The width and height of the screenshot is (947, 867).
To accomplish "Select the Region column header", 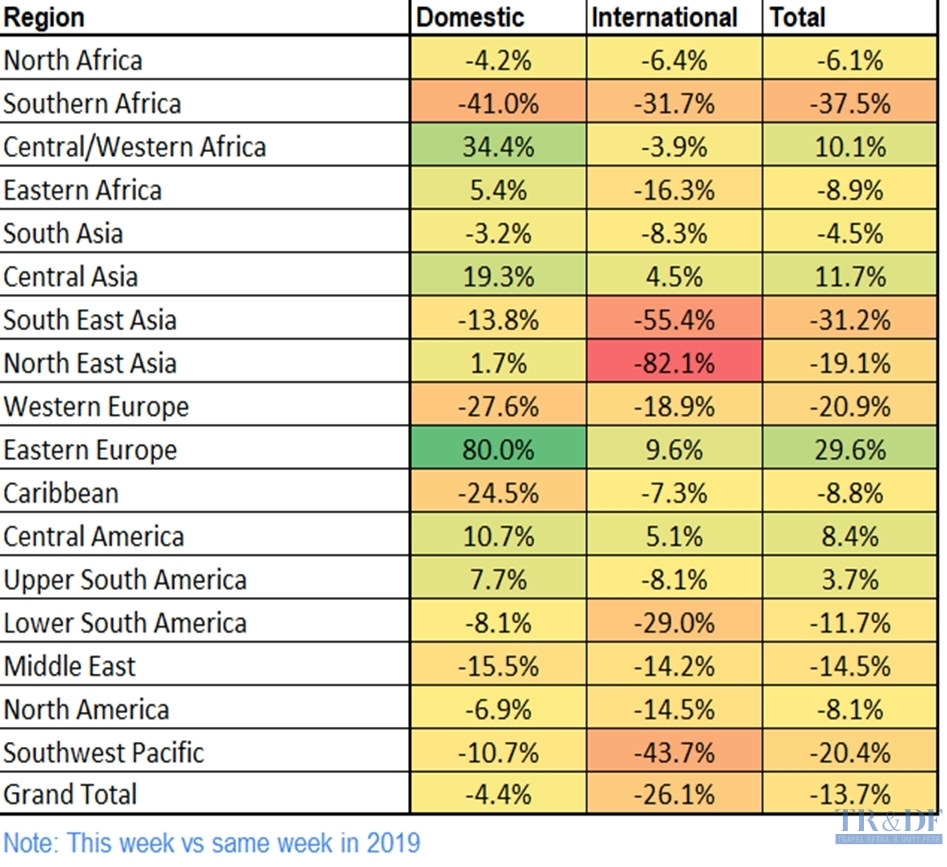I will (45, 17).
